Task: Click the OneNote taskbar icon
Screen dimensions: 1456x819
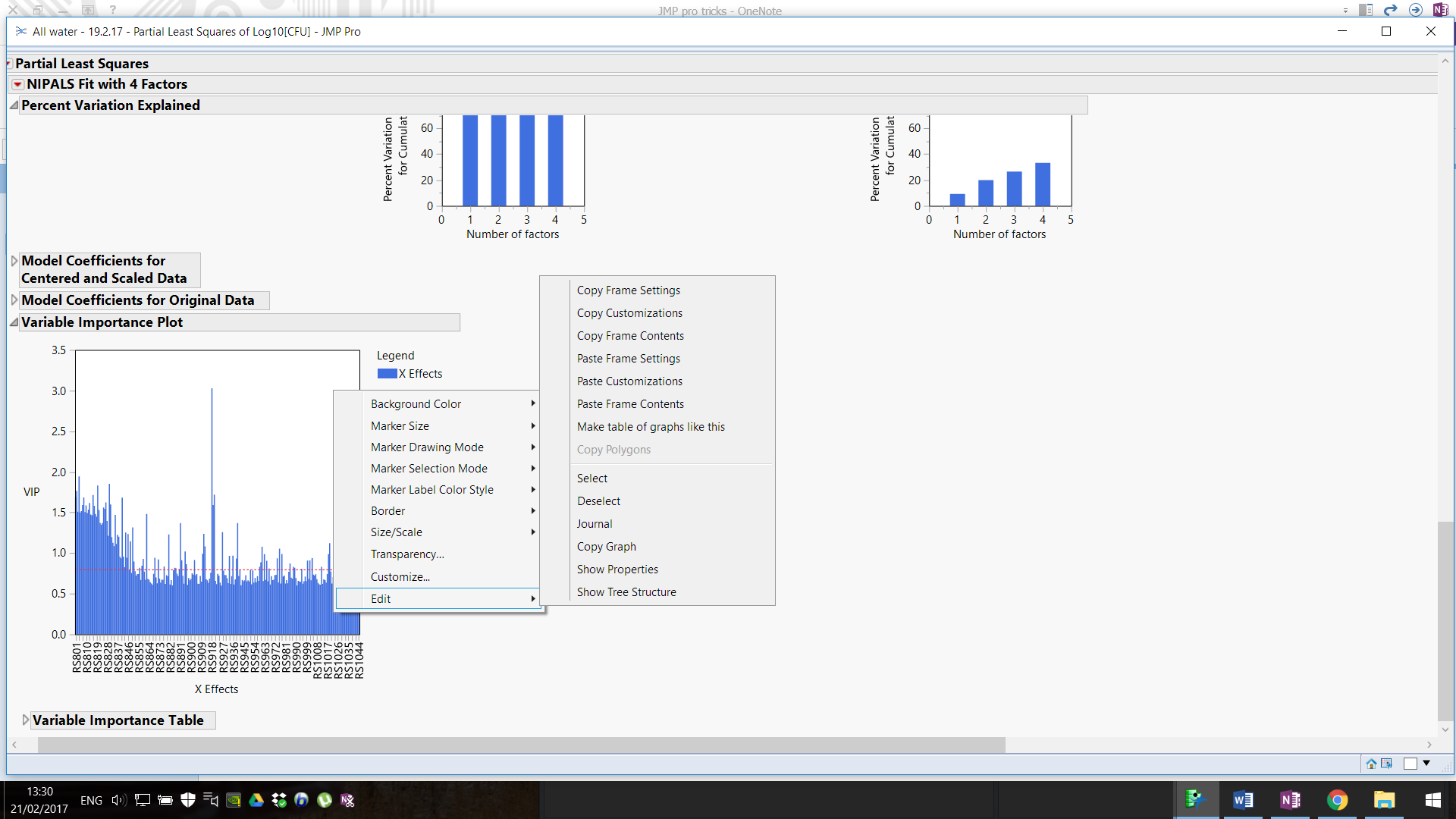Action: 1290,800
